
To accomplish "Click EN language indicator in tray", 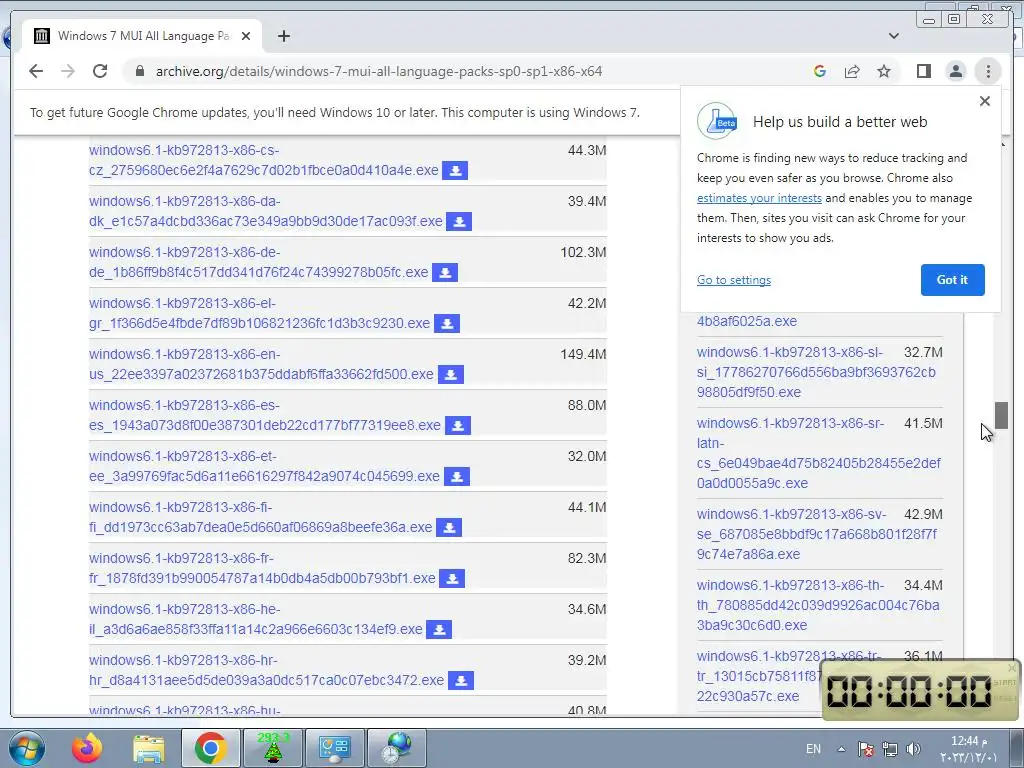I will 813,749.
